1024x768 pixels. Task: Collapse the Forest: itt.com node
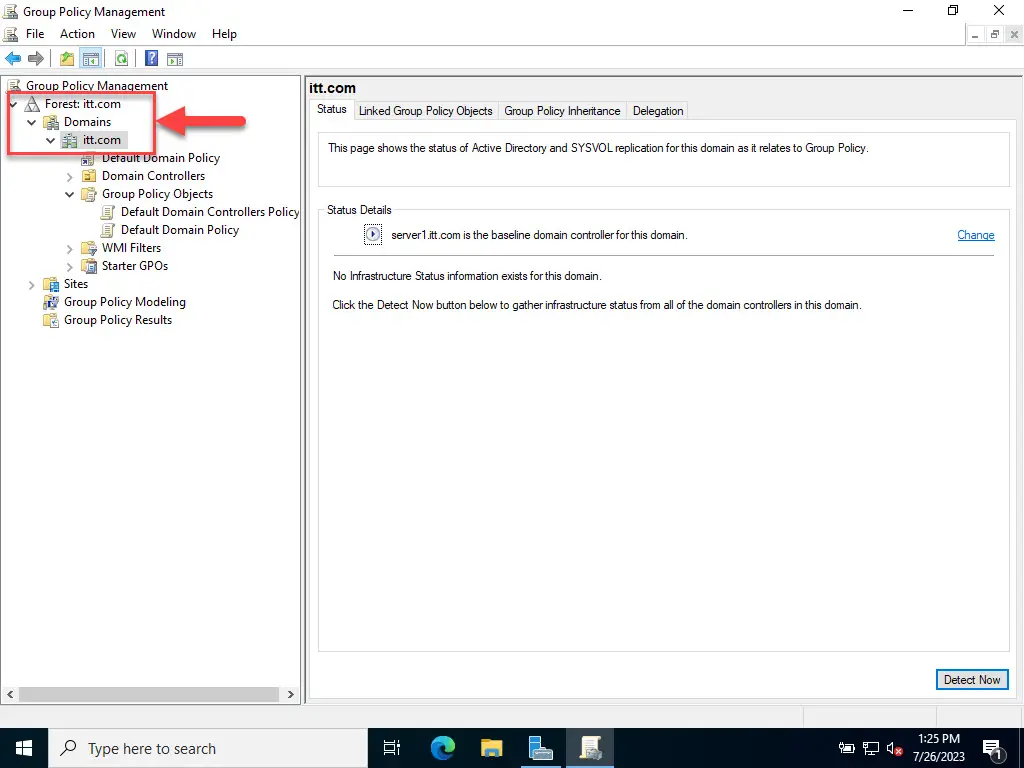tap(13, 104)
